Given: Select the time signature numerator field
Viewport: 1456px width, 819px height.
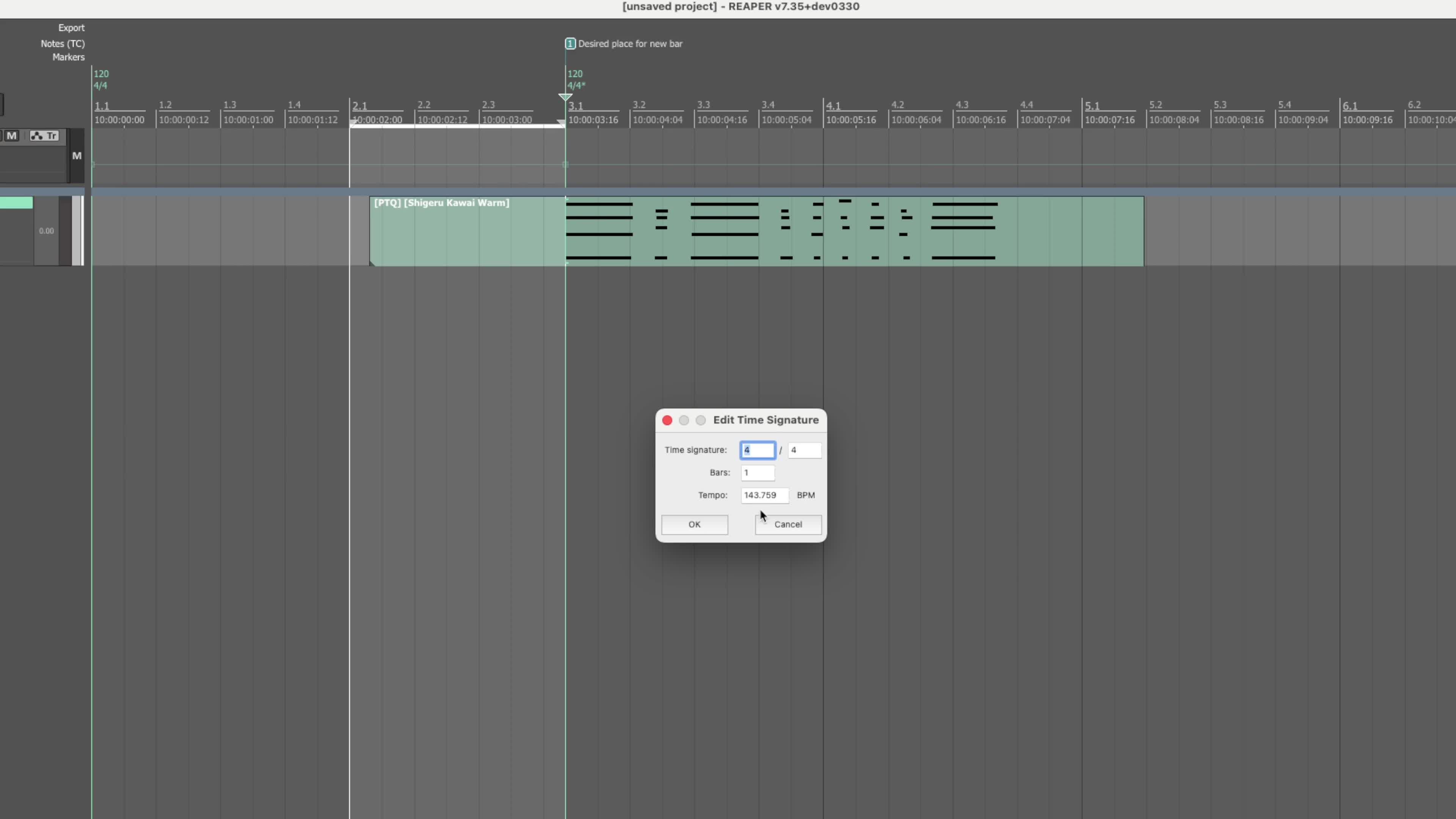Looking at the screenshot, I should (x=758, y=450).
